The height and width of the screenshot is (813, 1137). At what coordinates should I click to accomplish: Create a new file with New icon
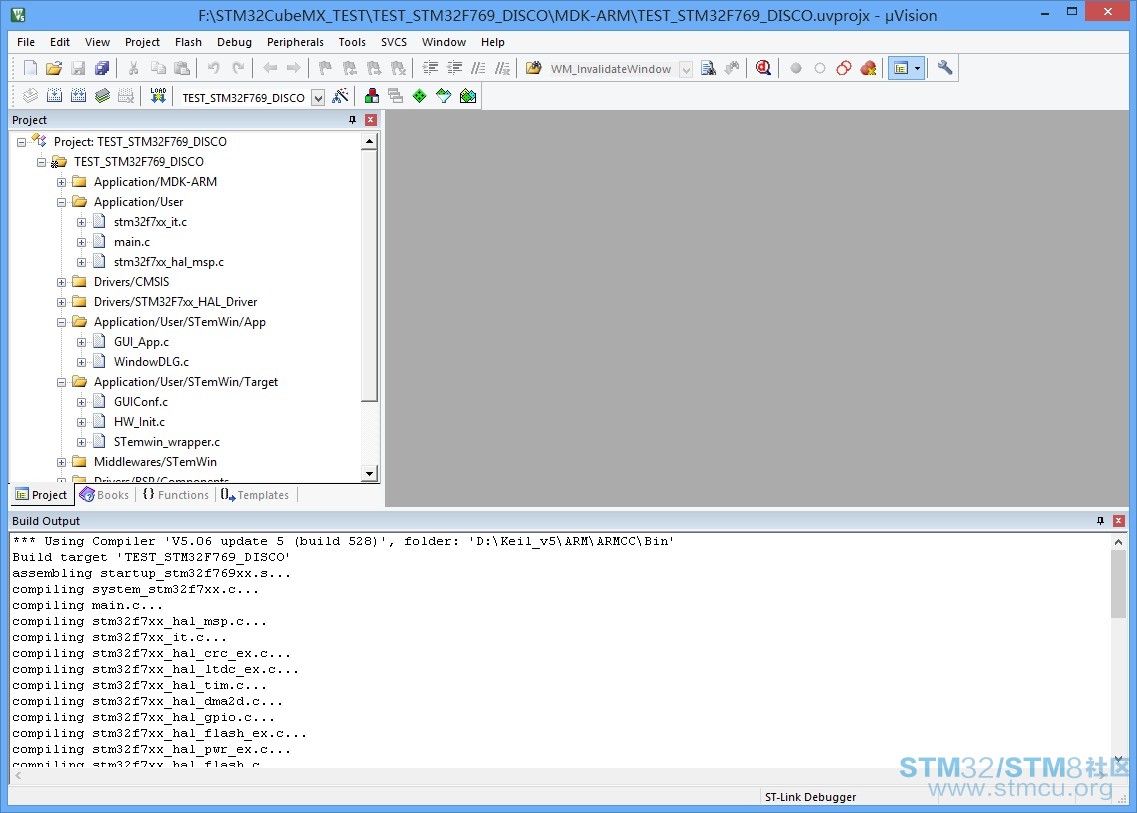[x=30, y=68]
